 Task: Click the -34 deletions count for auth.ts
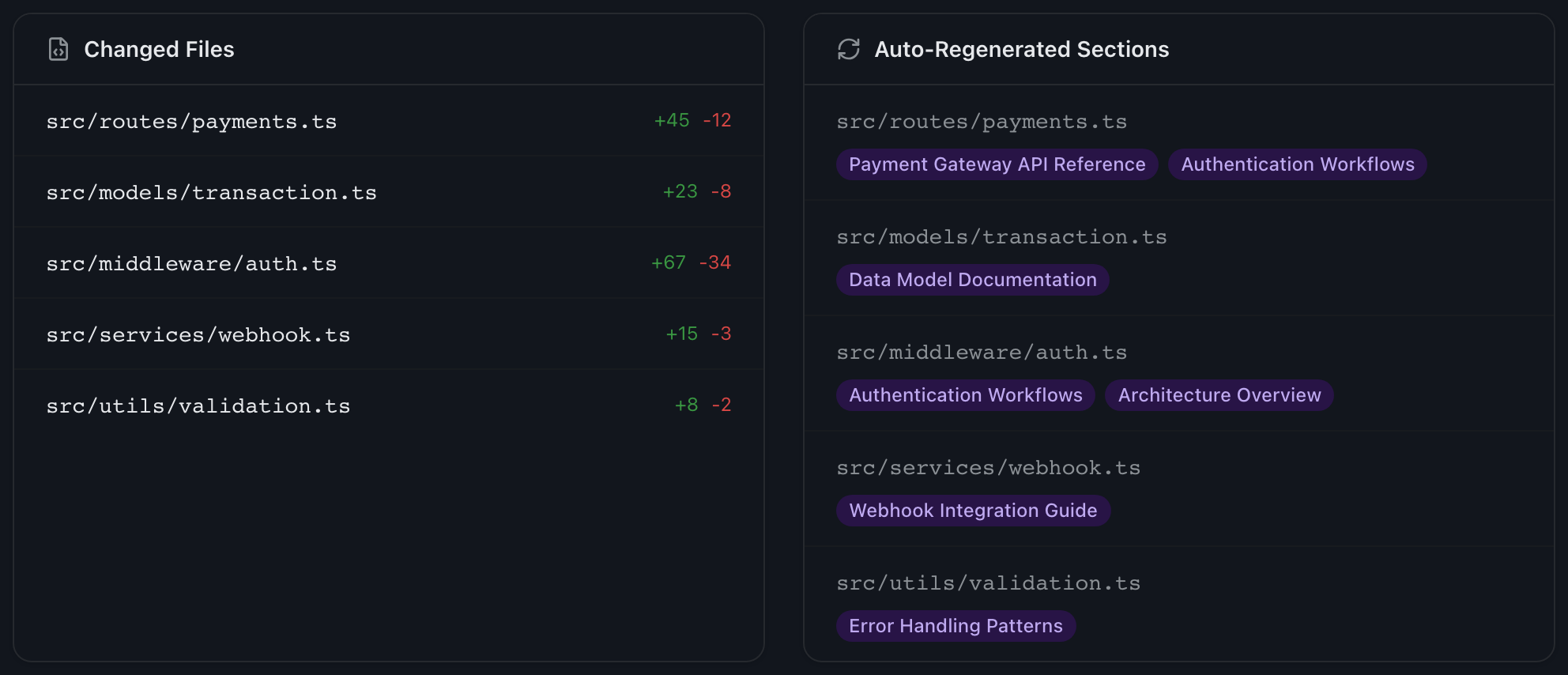715,262
